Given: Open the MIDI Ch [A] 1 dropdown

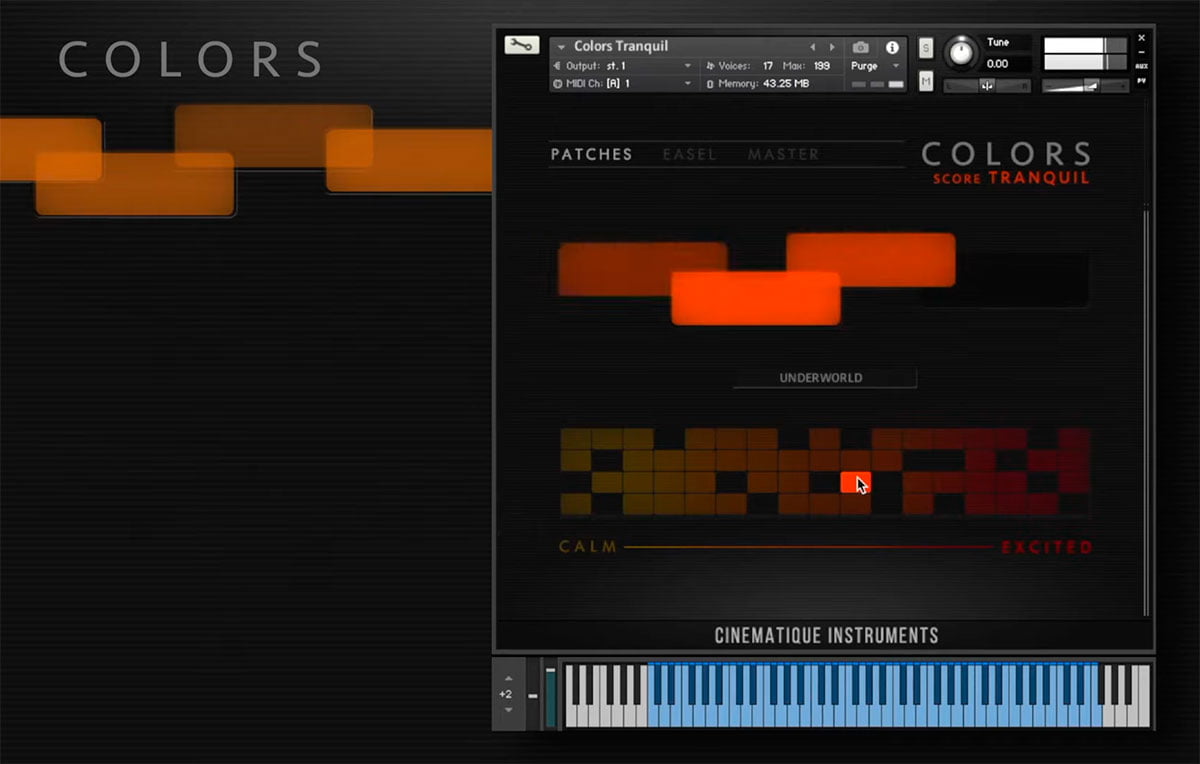Looking at the screenshot, I should pos(624,83).
